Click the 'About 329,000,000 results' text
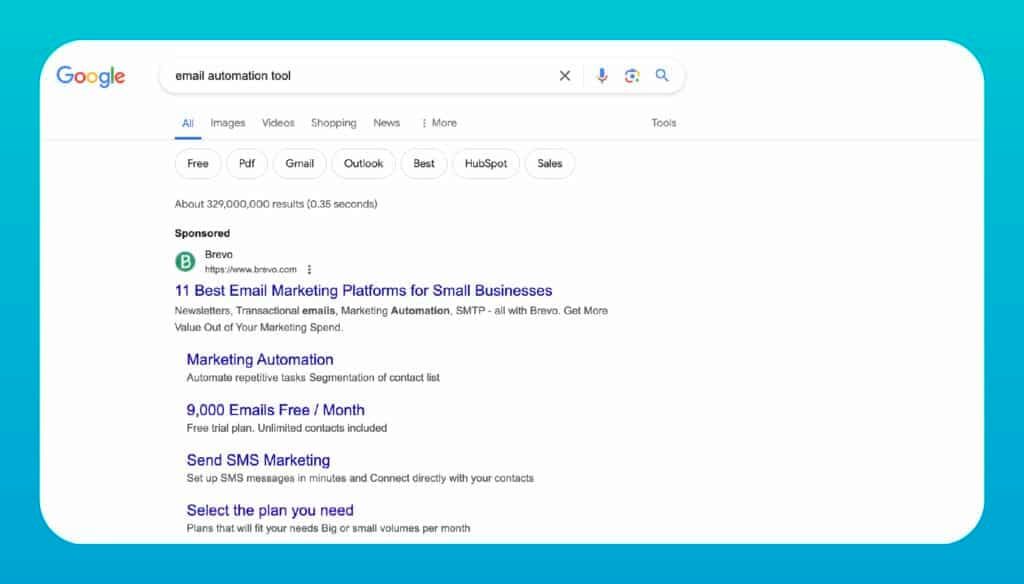 pos(276,204)
